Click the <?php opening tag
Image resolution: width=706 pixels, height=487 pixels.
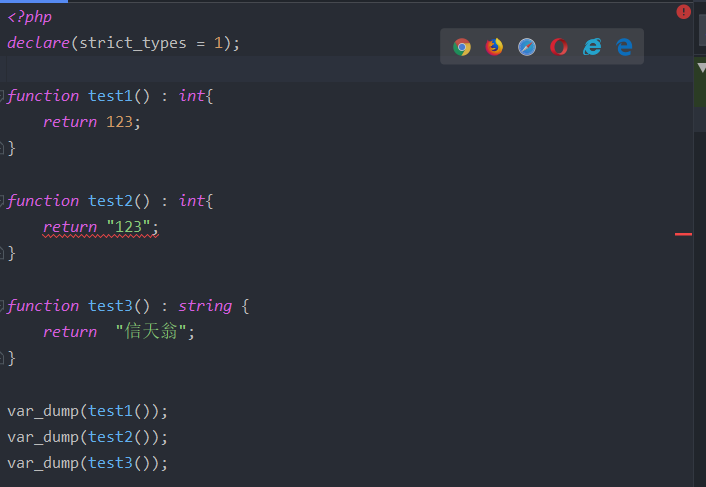[x=30, y=17]
